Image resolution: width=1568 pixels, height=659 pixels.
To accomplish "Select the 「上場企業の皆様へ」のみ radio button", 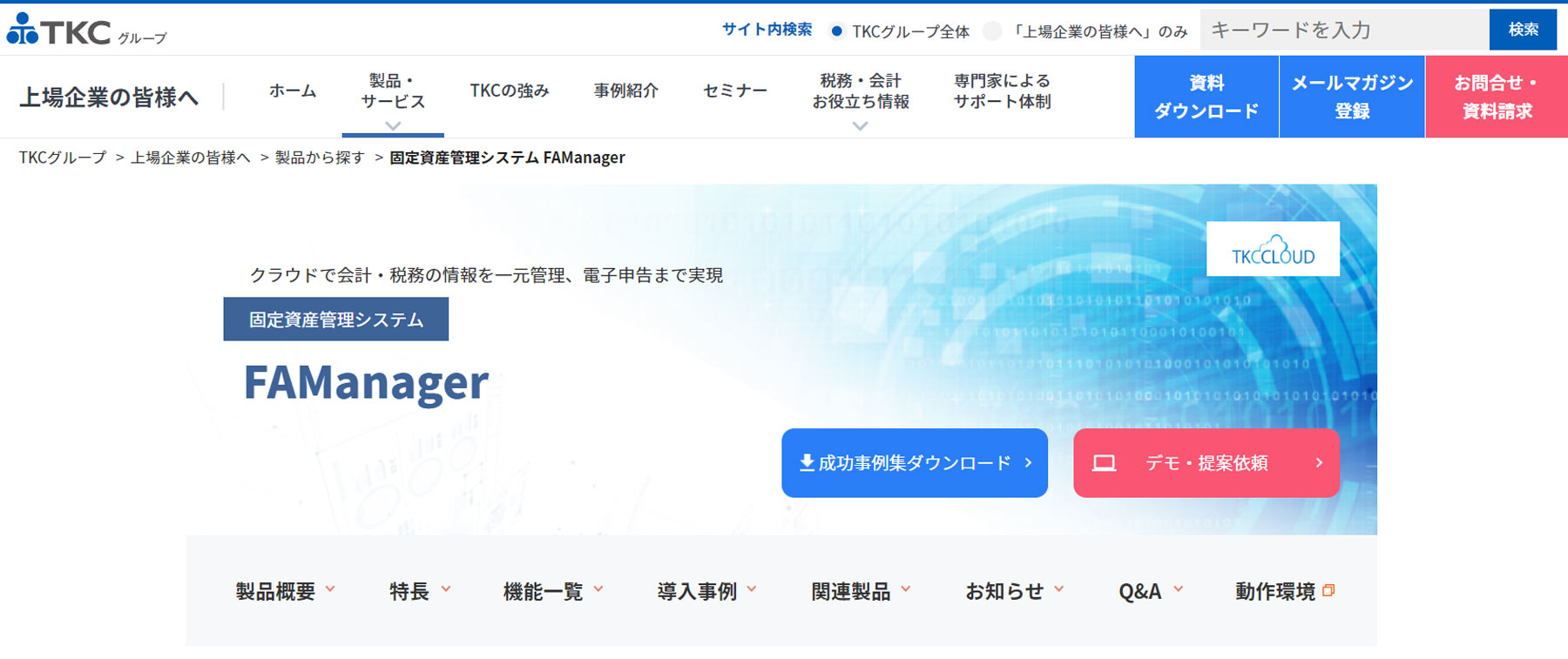I will (x=991, y=31).
